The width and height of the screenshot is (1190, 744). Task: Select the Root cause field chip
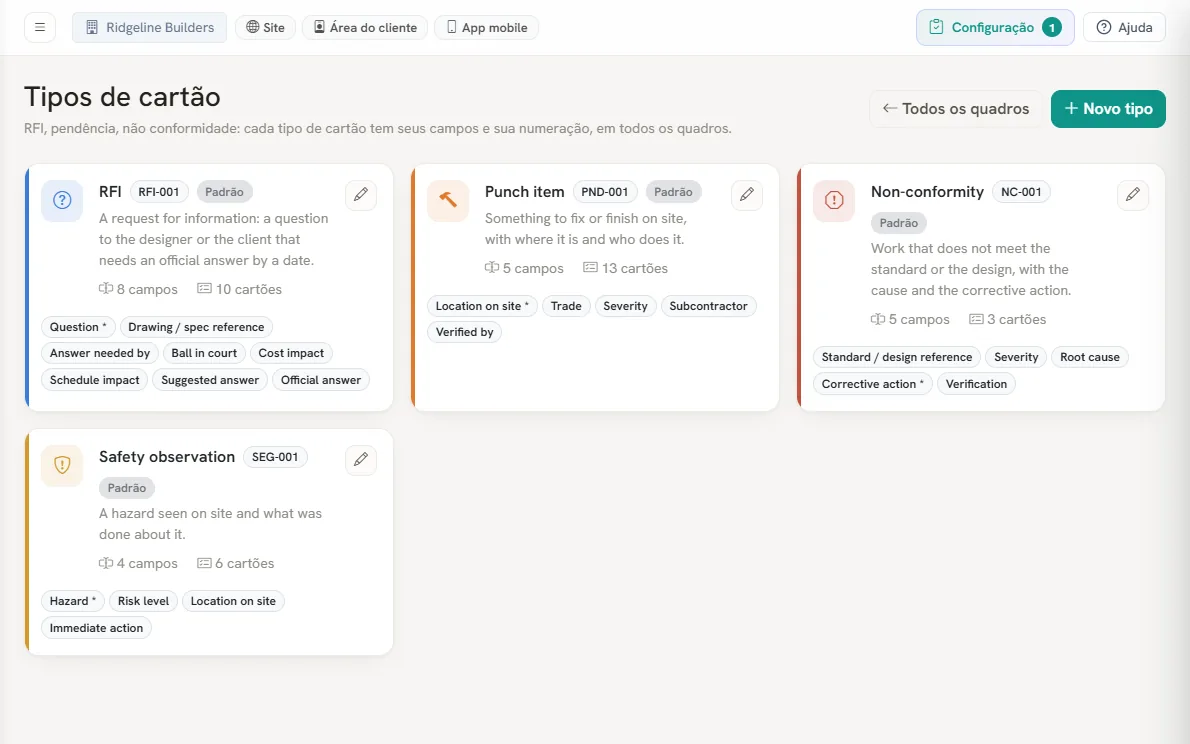pos(1090,357)
